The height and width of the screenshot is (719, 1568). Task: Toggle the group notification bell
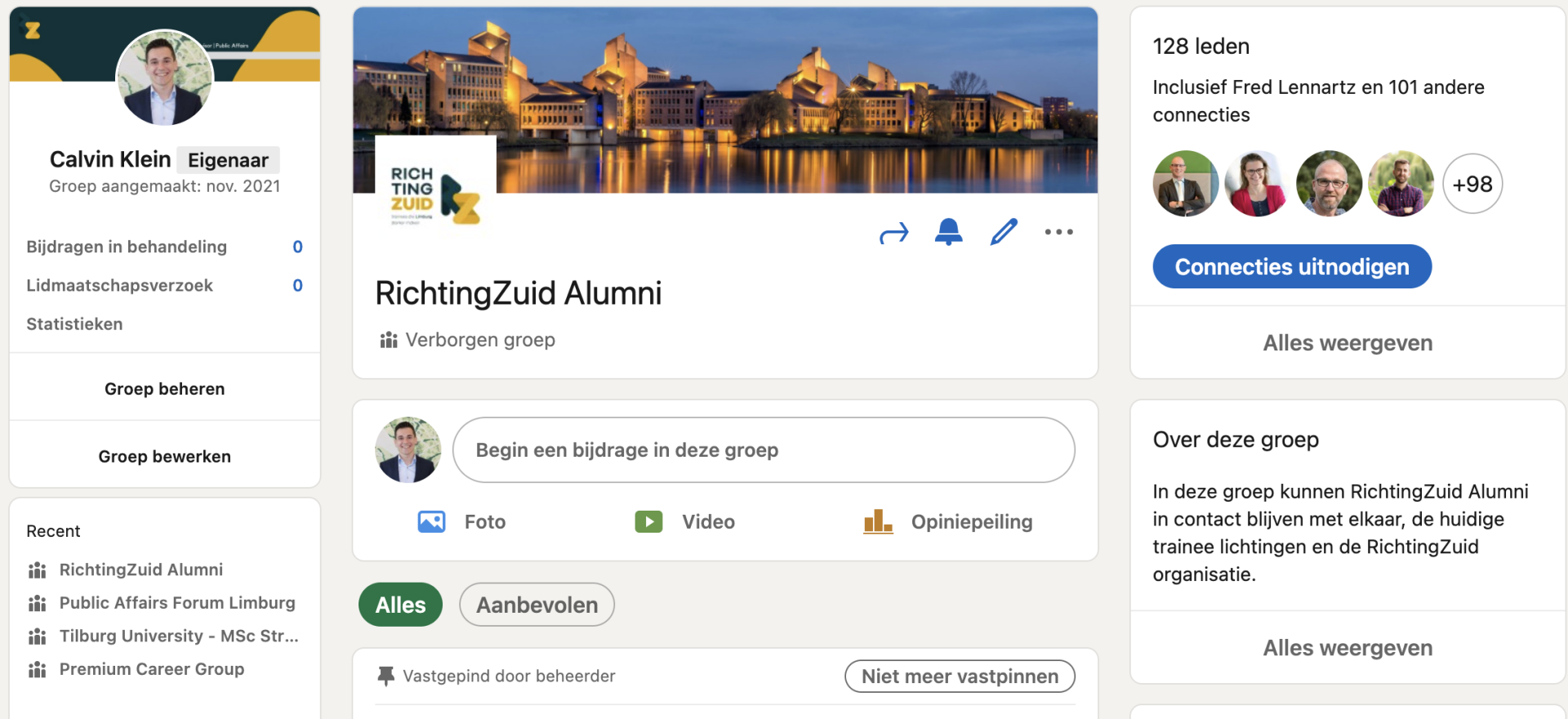coord(948,232)
